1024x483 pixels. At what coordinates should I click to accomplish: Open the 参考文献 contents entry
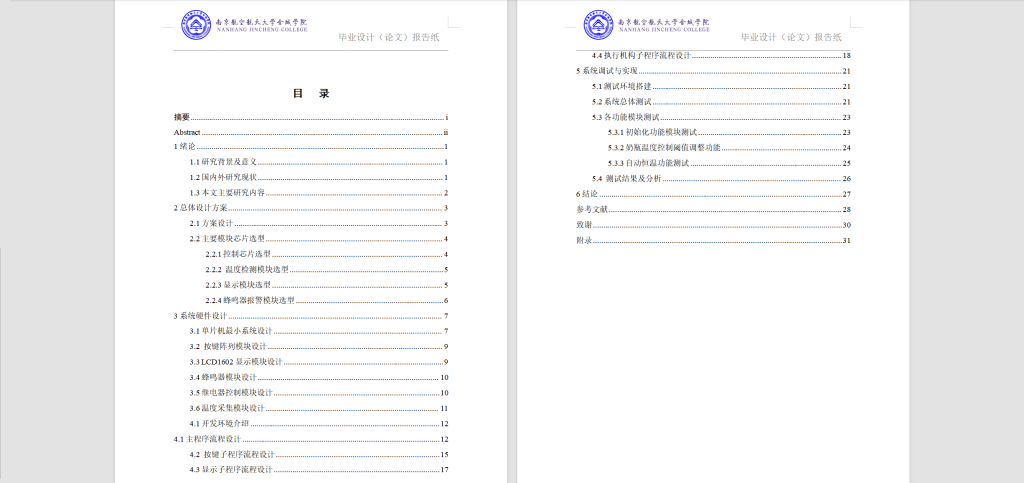pyautogui.click(x=713, y=210)
